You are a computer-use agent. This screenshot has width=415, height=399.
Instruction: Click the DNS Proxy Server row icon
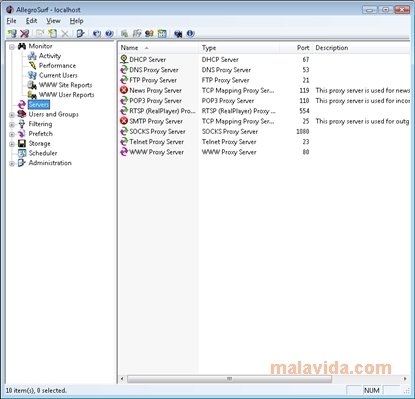(124, 70)
